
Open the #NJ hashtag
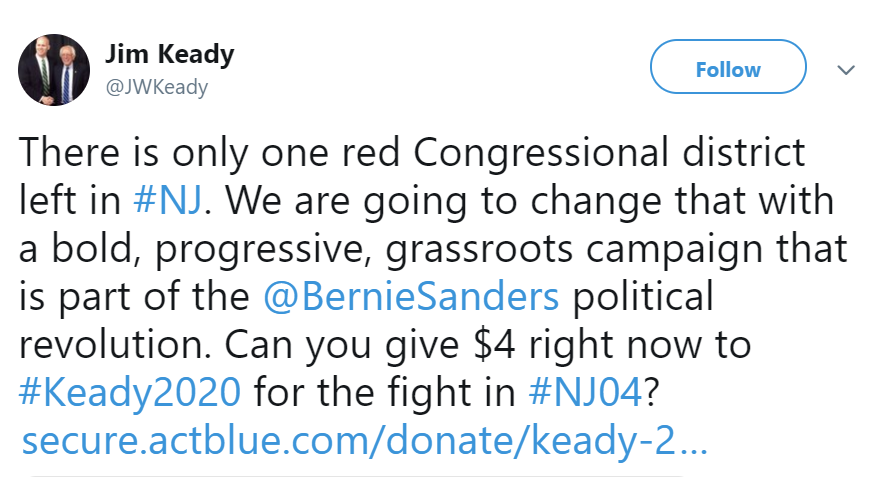[x=169, y=203]
